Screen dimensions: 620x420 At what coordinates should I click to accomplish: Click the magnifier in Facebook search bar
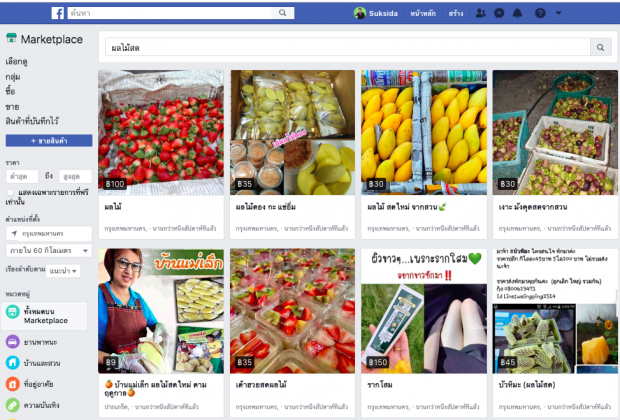coord(282,13)
